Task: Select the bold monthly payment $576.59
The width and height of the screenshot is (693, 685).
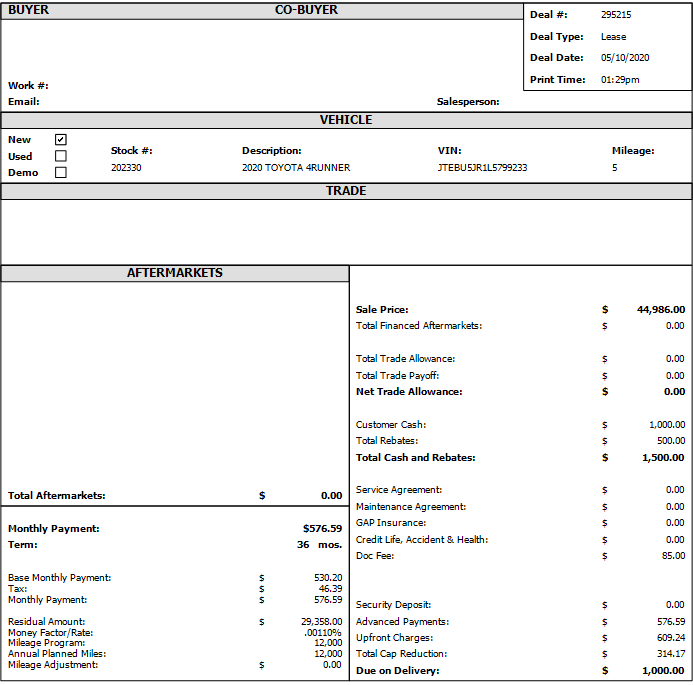Action: pos(322,528)
